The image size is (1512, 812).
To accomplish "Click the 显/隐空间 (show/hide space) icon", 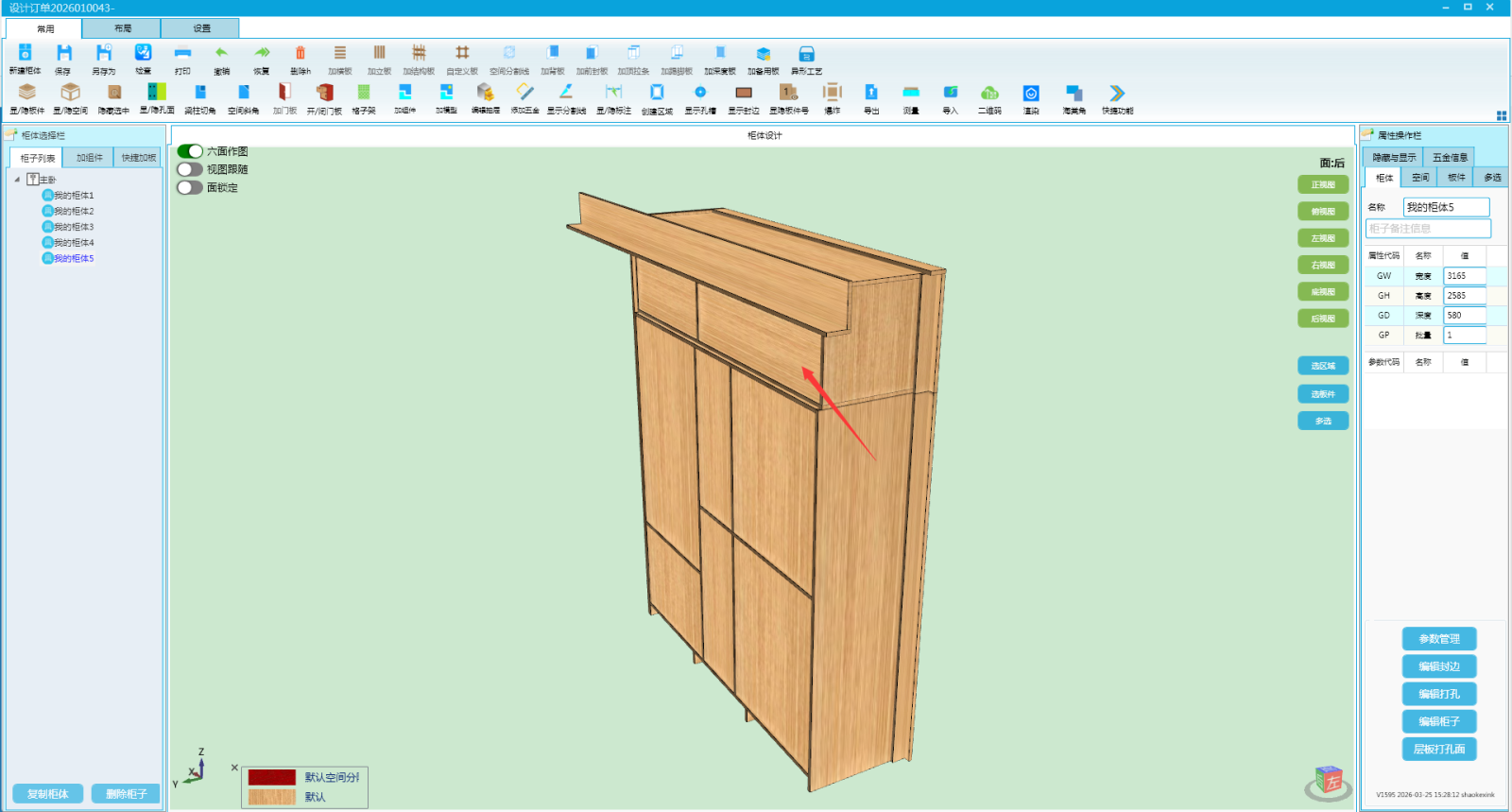I will [70, 93].
